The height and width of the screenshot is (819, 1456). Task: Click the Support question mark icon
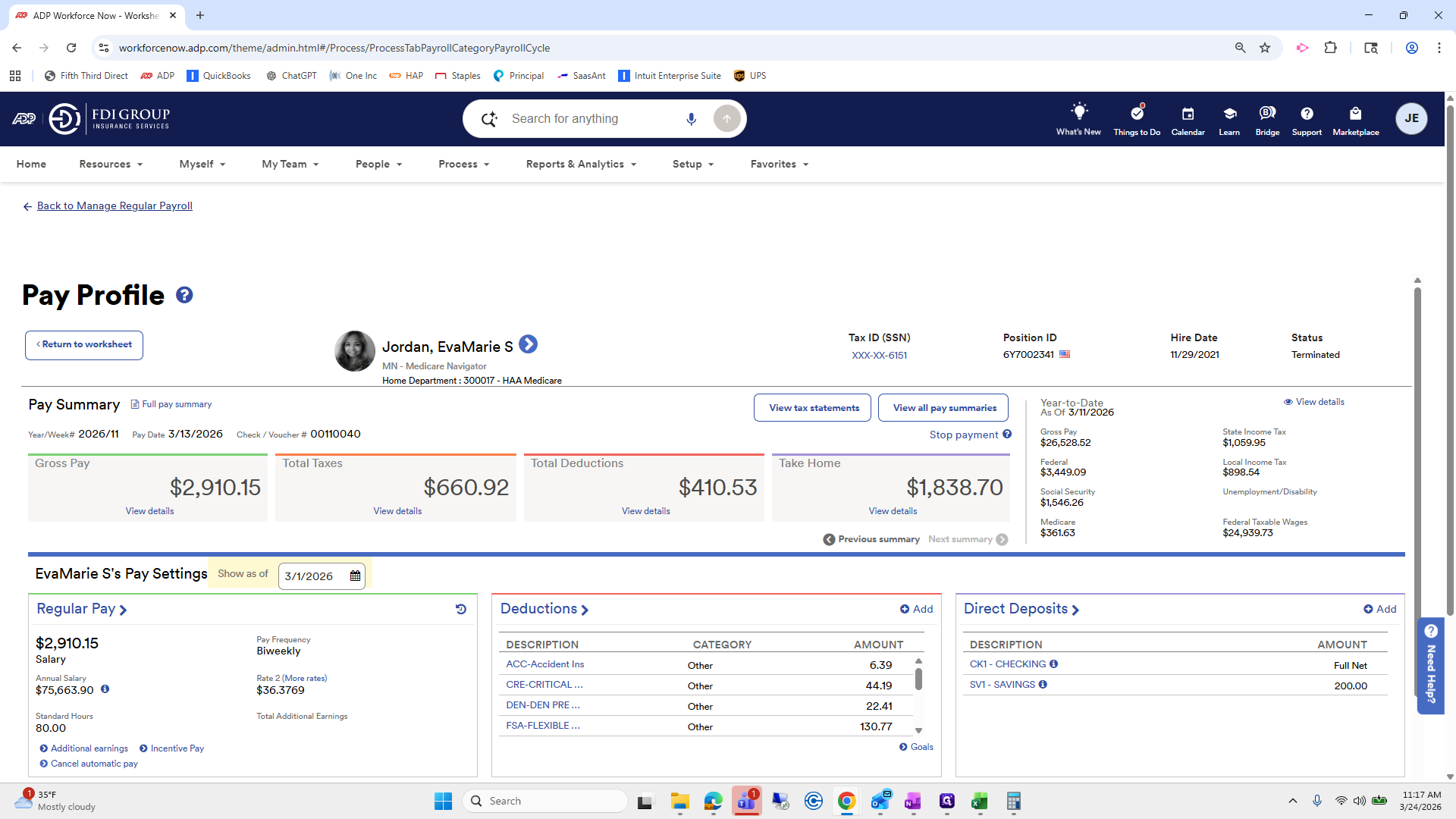point(1307,115)
